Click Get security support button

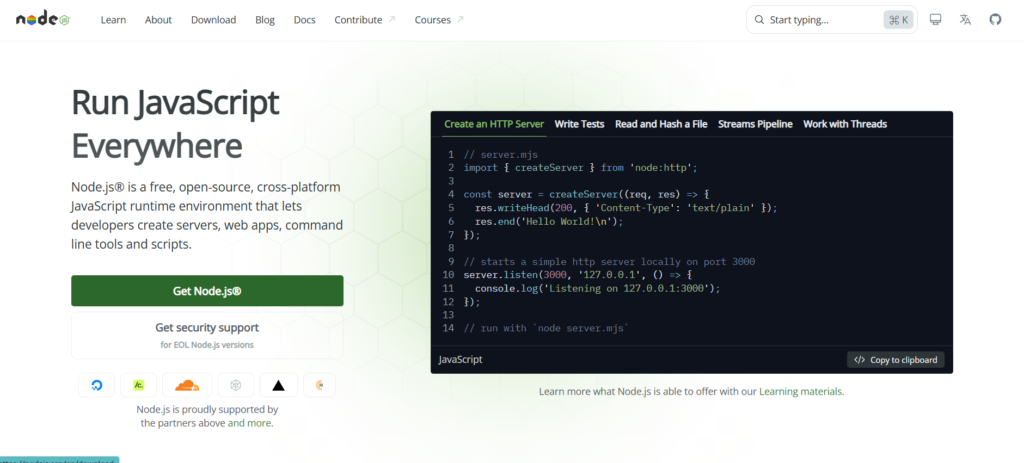coord(207,335)
